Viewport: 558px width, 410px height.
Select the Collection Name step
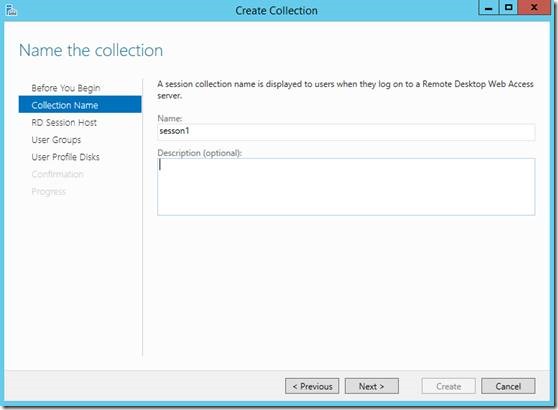[x=80, y=105]
